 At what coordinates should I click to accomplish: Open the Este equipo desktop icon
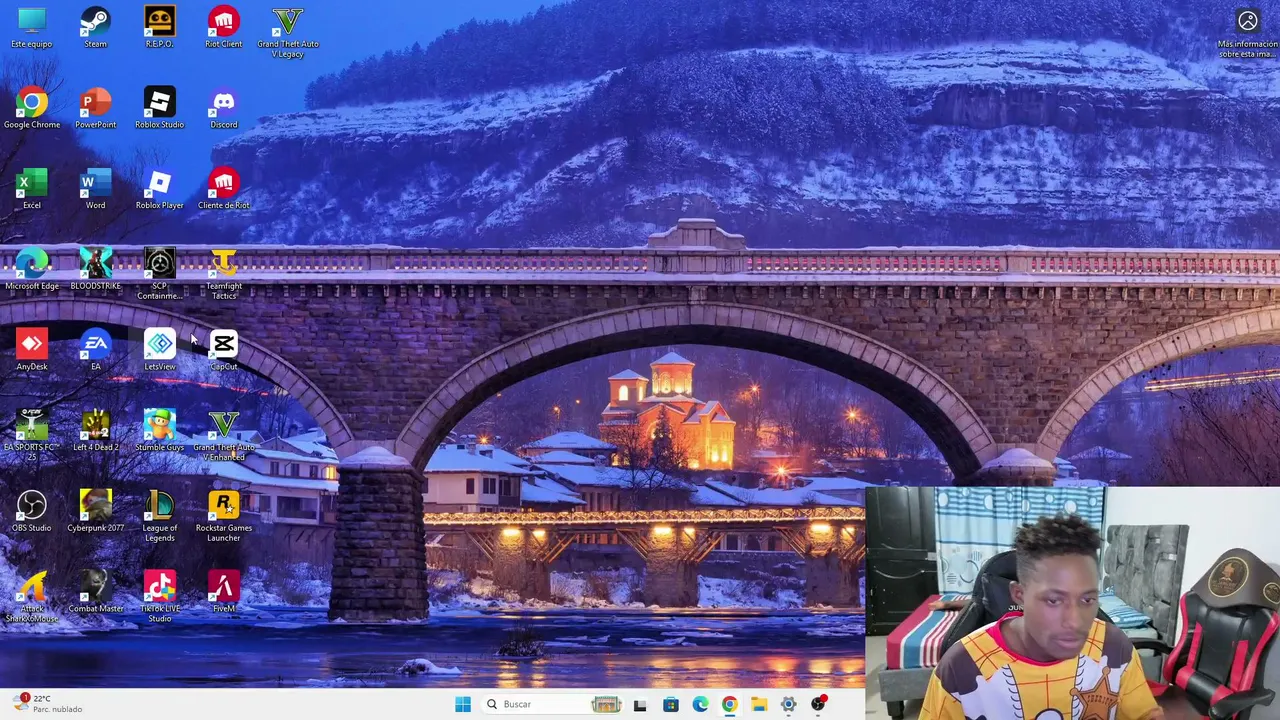(32, 27)
